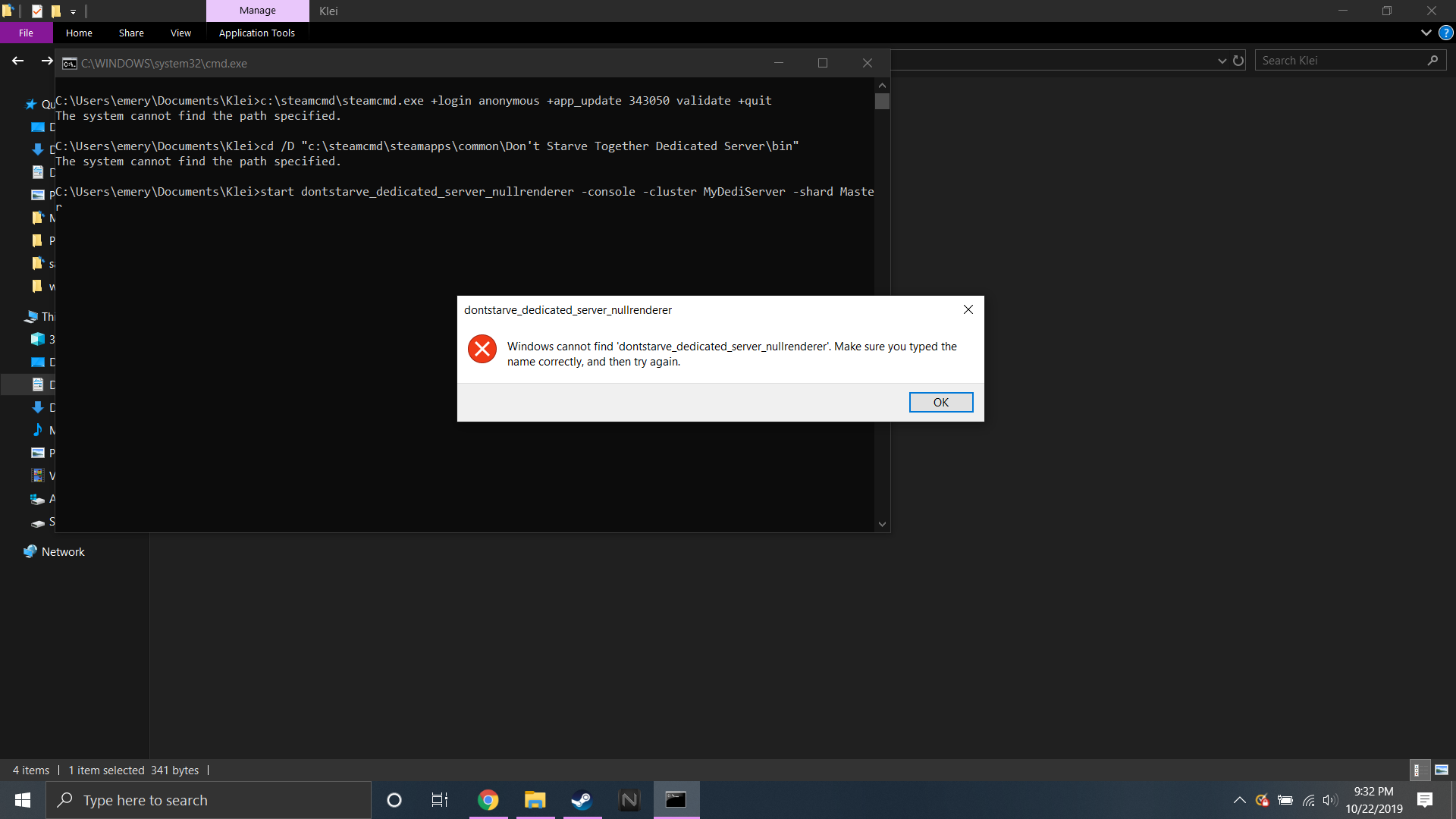The height and width of the screenshot is (819, 1456).
Task: Switch to details view layout
Action: coord(1418,770)
